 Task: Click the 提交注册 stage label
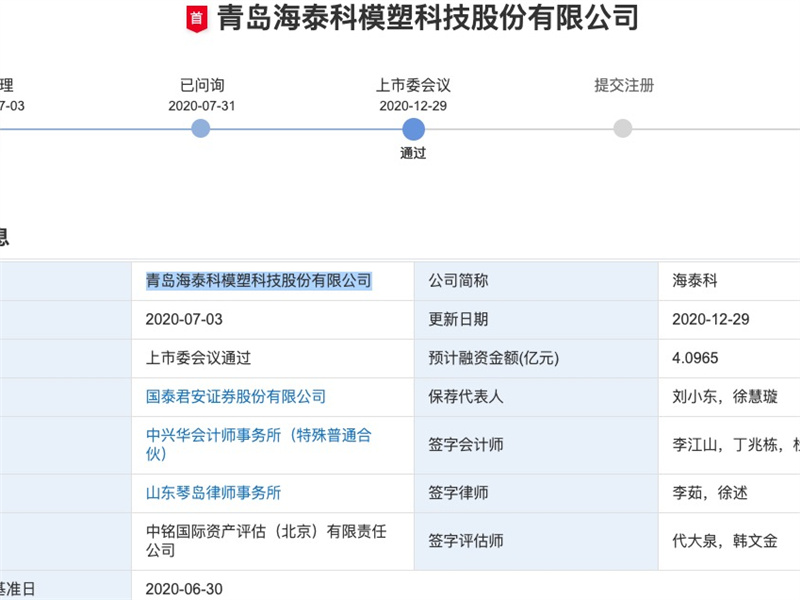[x=624, y=85]
